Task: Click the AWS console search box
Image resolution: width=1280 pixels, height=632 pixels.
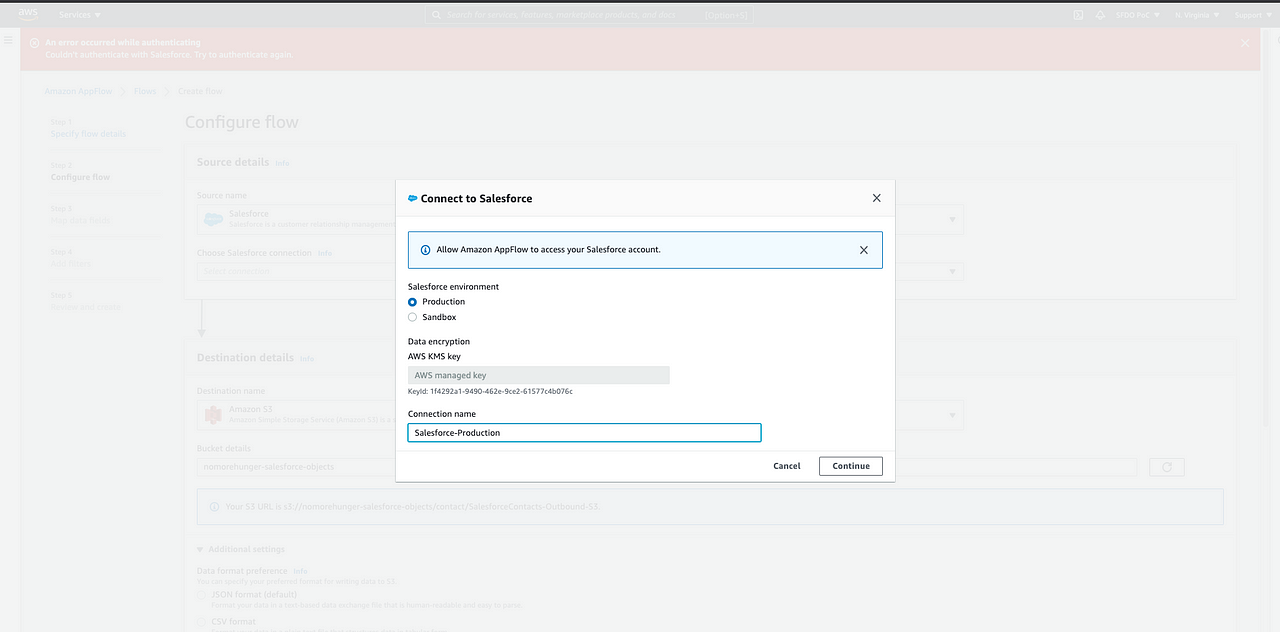Action: coord(590,15)
